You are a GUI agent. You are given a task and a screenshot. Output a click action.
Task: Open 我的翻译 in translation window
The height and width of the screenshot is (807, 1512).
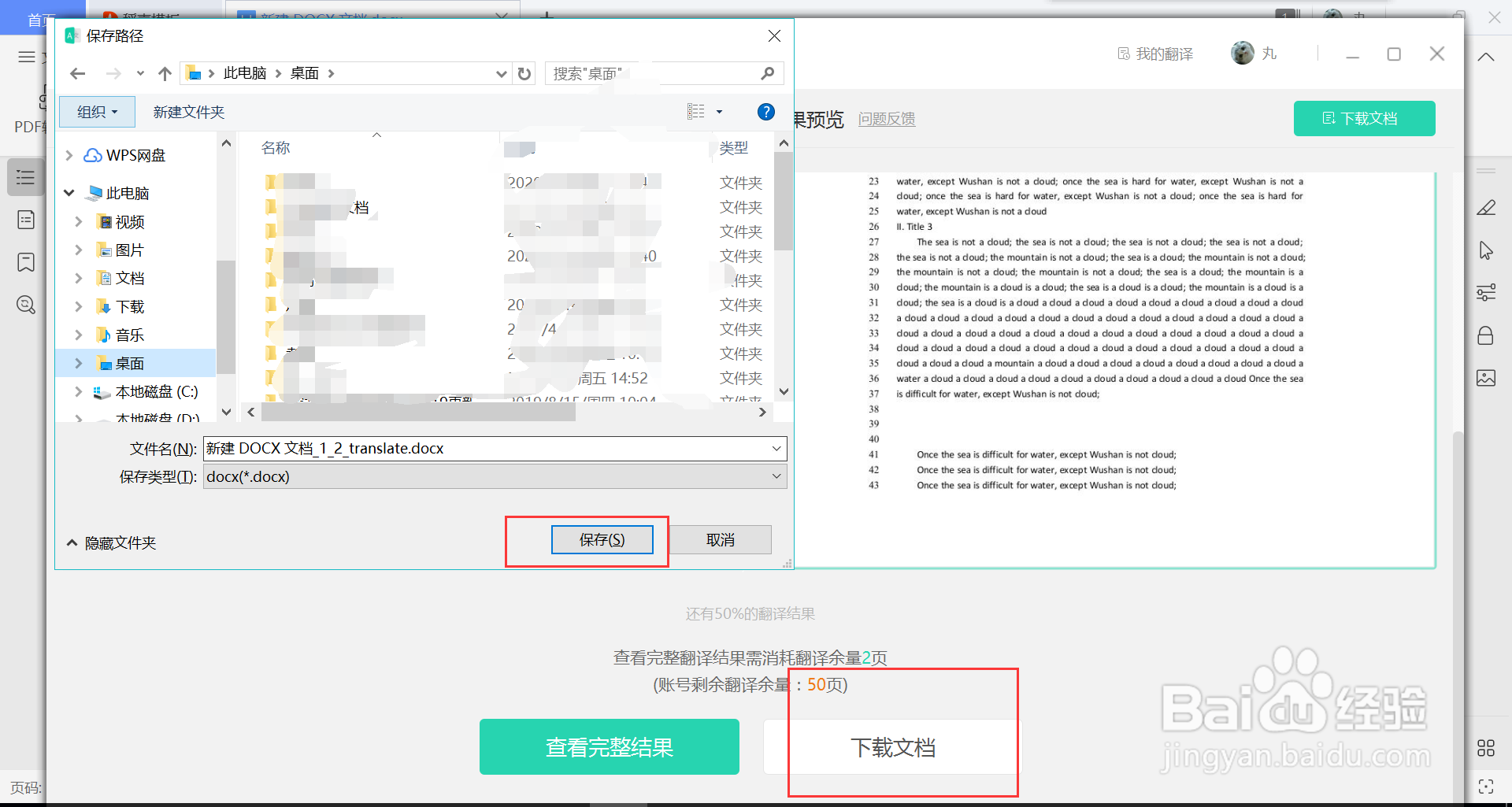point(1155,54)
